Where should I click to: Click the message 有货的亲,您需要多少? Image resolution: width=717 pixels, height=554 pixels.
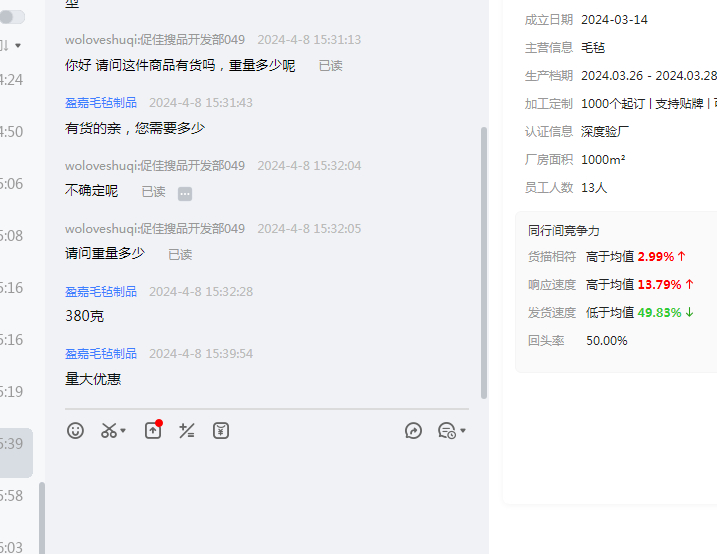(135, 128)
